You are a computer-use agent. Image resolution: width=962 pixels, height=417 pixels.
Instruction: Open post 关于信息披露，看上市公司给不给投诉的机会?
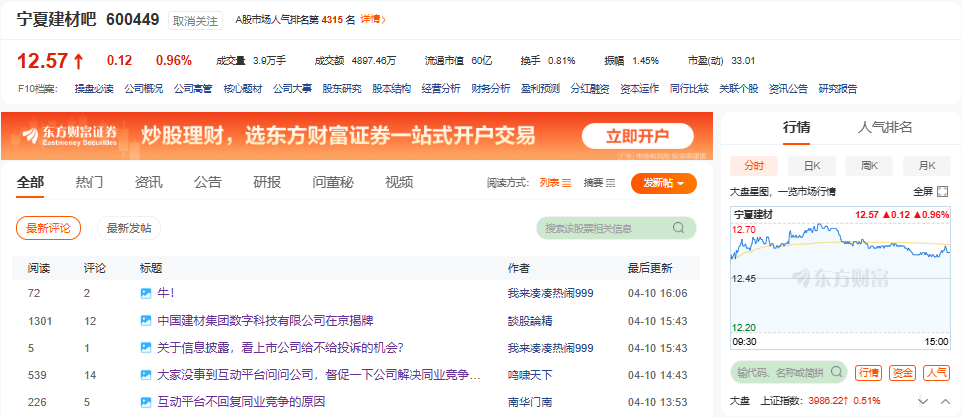[280, 348]
